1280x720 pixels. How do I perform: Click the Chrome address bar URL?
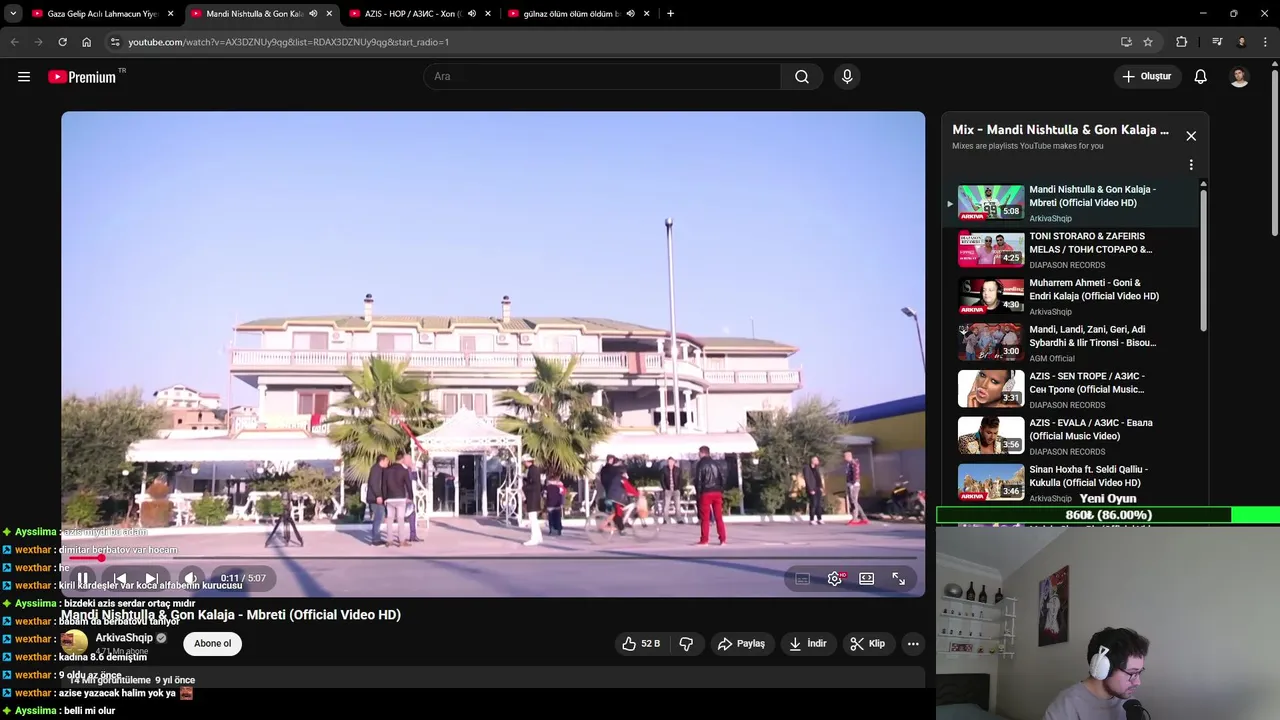(x=288, y=42)
